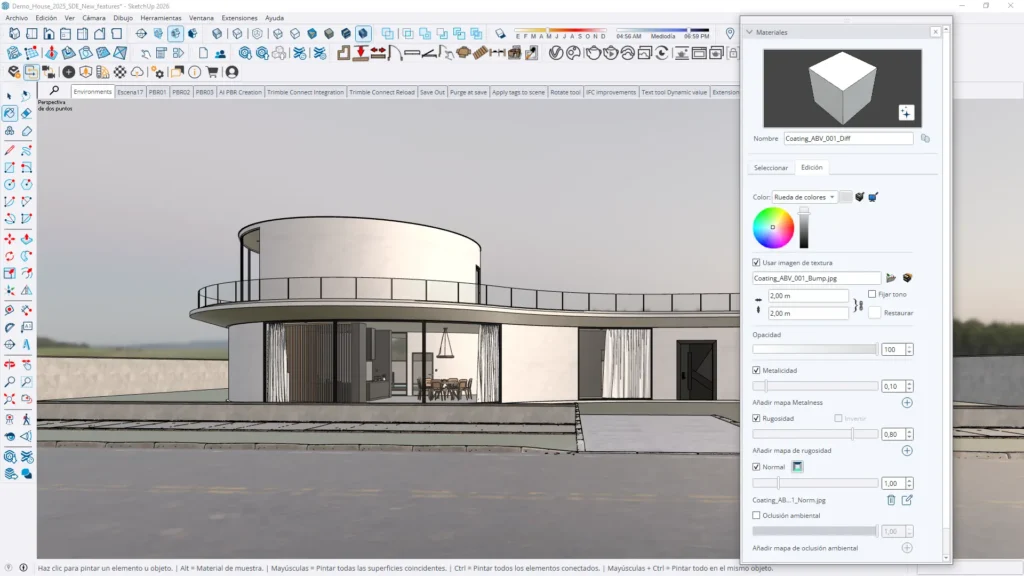Image resolution: width=1024 pixels, height=576 pixels.
Task: Toggle Usar imagen de textura checkbox
Action: (756, 263)
